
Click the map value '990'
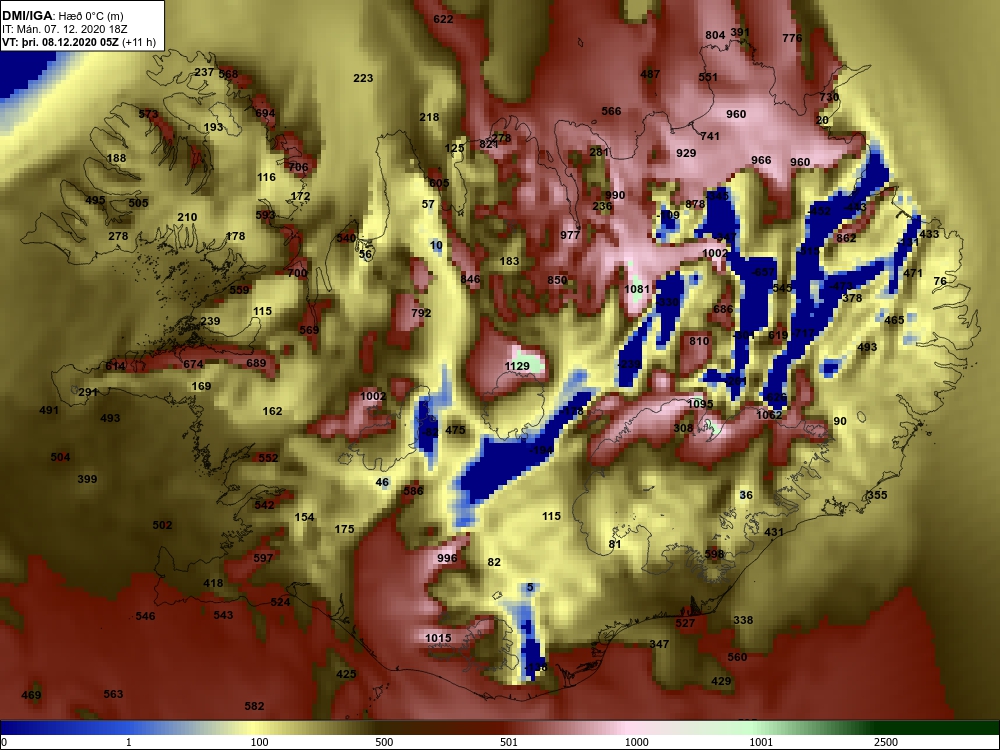point(615,195)
